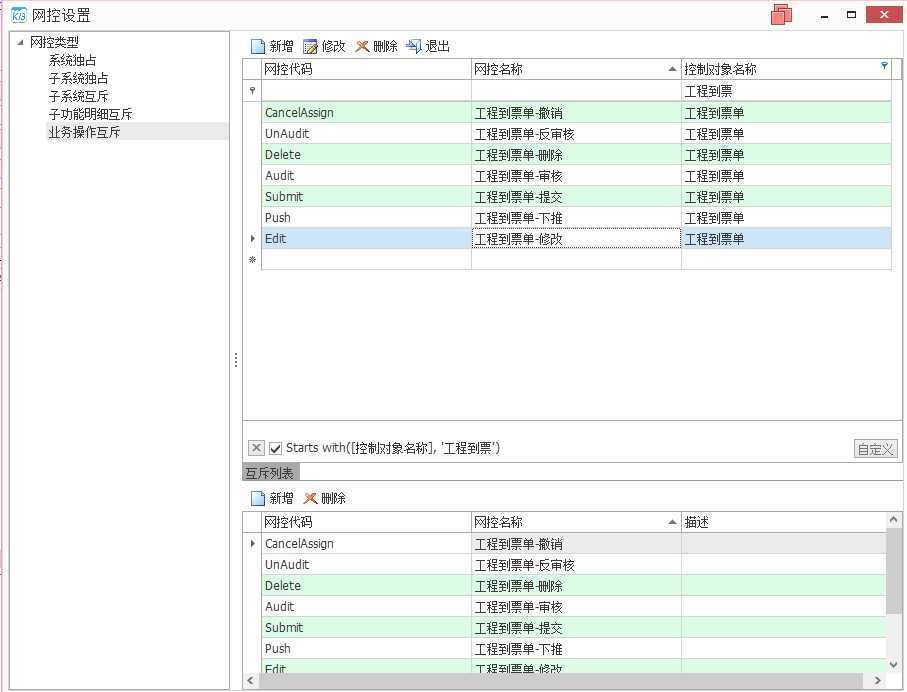Select Delete row in upper grid
This screenshot has width=907, height=692.
tap(576, 154)
